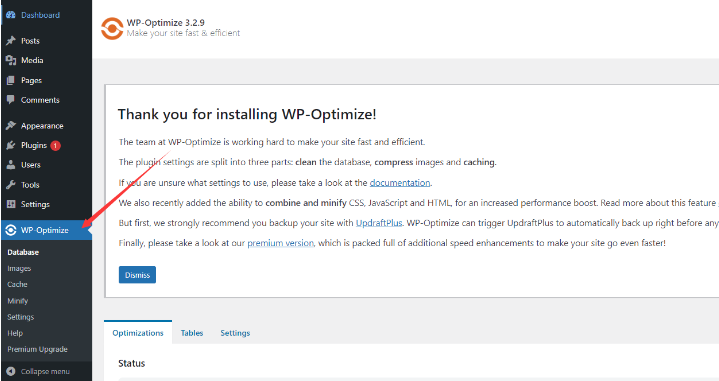Viewport: 719px width, 381px height.
Task: Click the Appearance paintbrush icon
Action: pyautogui.click(x=11, y=125)
